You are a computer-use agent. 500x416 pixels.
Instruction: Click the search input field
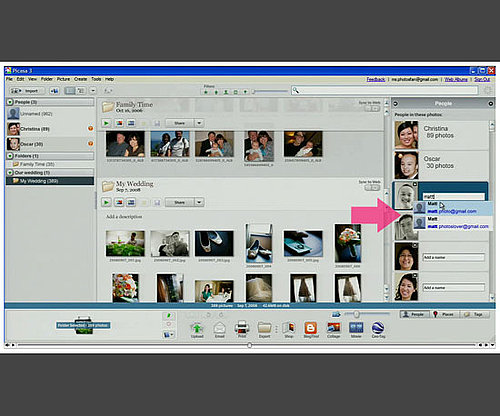[385, 90]
